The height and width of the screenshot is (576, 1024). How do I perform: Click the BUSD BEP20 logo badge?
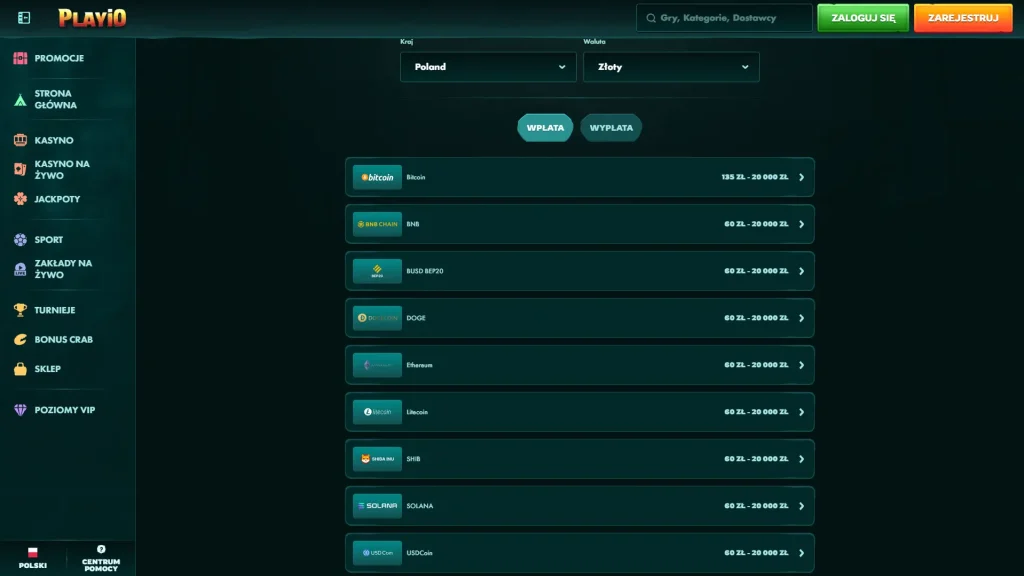coord(377,271)
